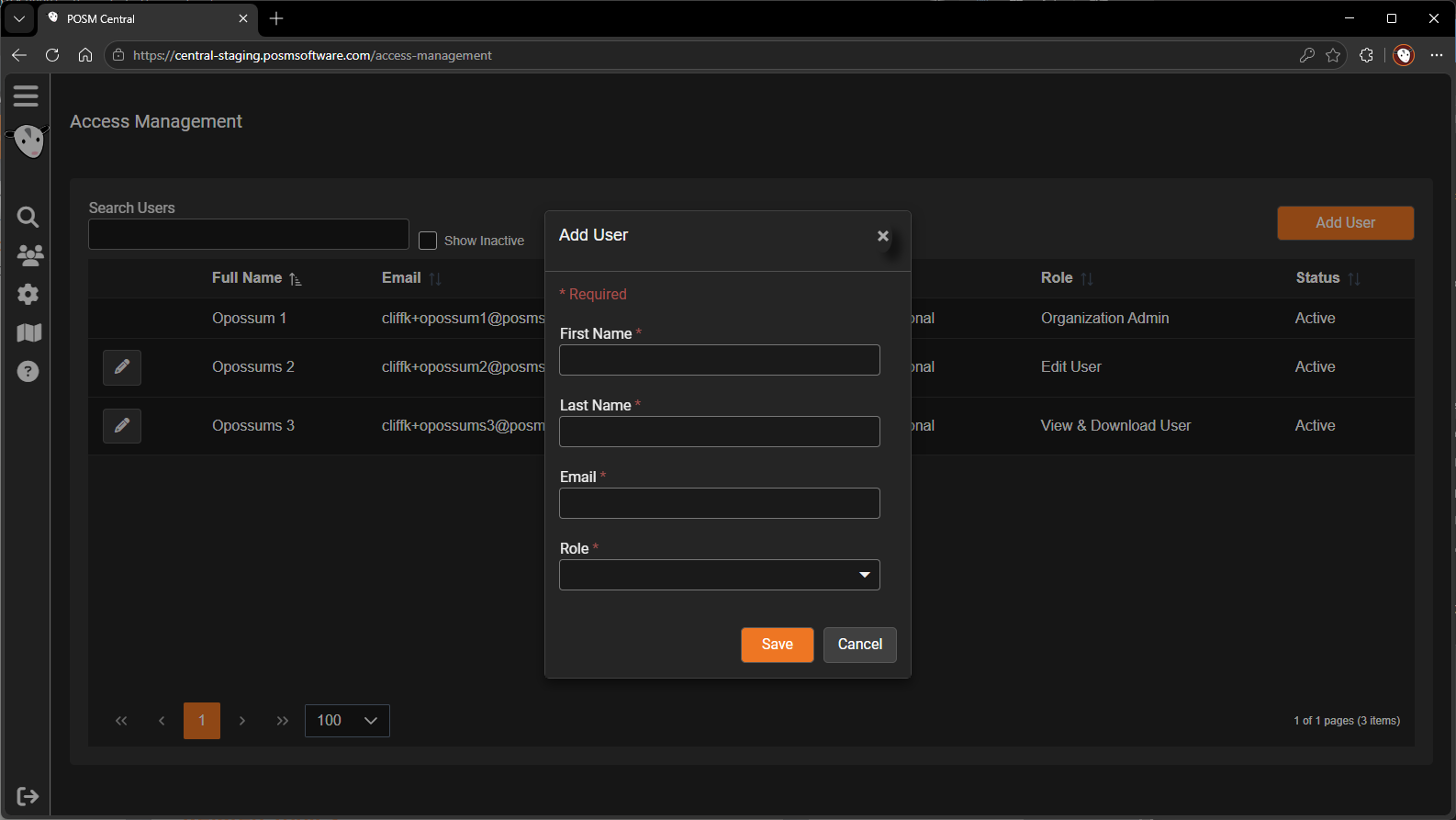This screenshot has width=1456, height=820.
Task: Focus the Last Name field
Action: [720, 432]
